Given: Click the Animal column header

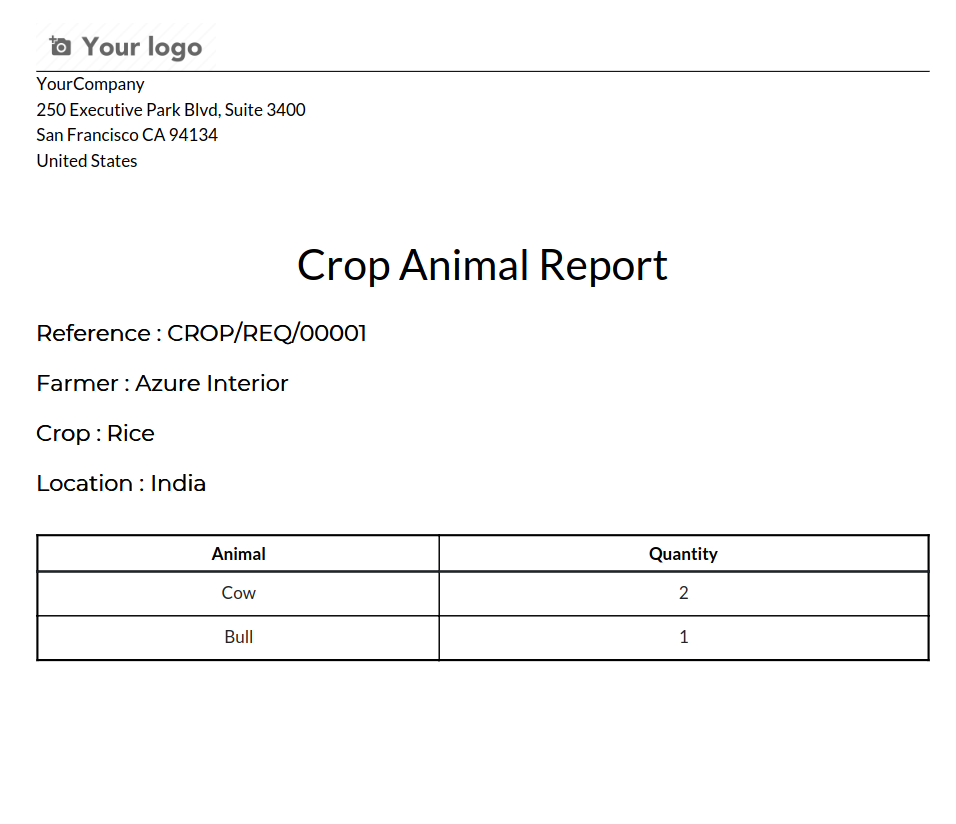Looking at the screenshot, I should coord(239,554).
